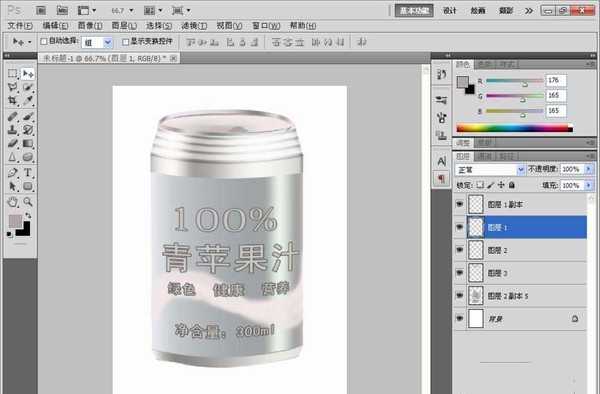Screen dimensions: 600x394
Task: Open the 窗口(W) menu
Action: [x=266, y=26]
